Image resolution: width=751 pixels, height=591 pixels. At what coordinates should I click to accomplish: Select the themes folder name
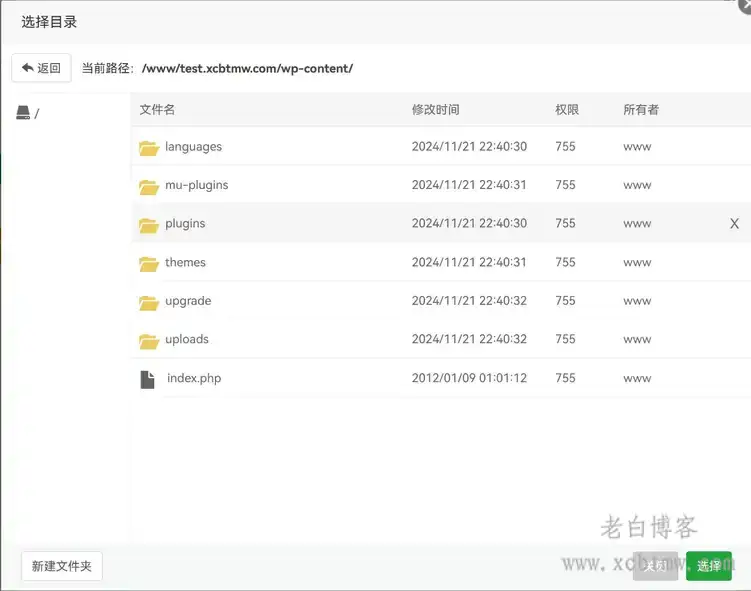(x=185, y=262)
